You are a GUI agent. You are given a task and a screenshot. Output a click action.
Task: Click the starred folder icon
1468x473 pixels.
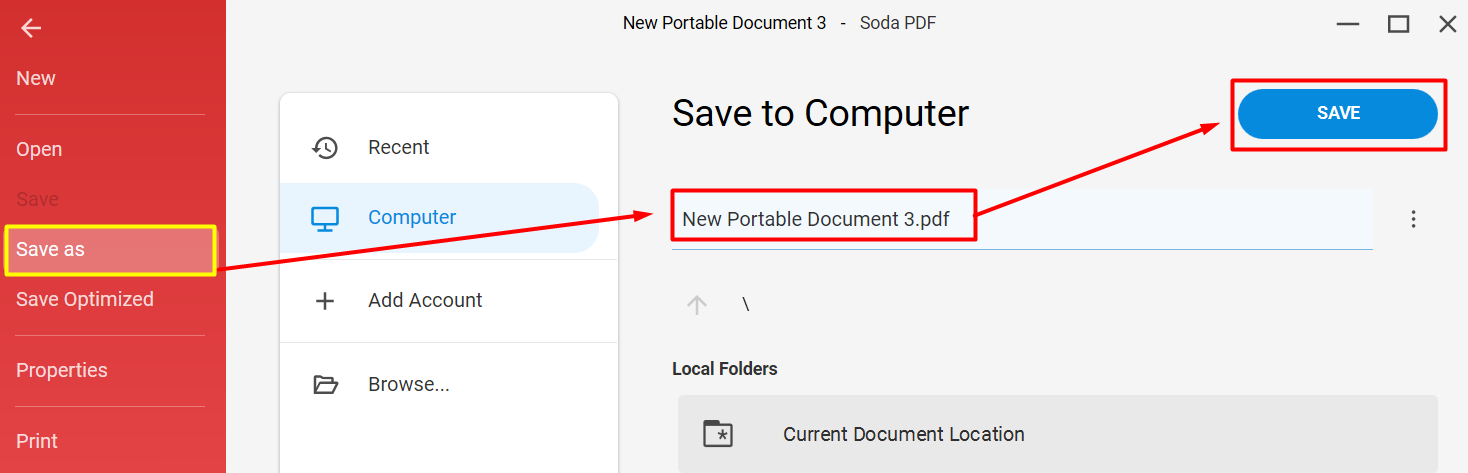tap(717, 434)
